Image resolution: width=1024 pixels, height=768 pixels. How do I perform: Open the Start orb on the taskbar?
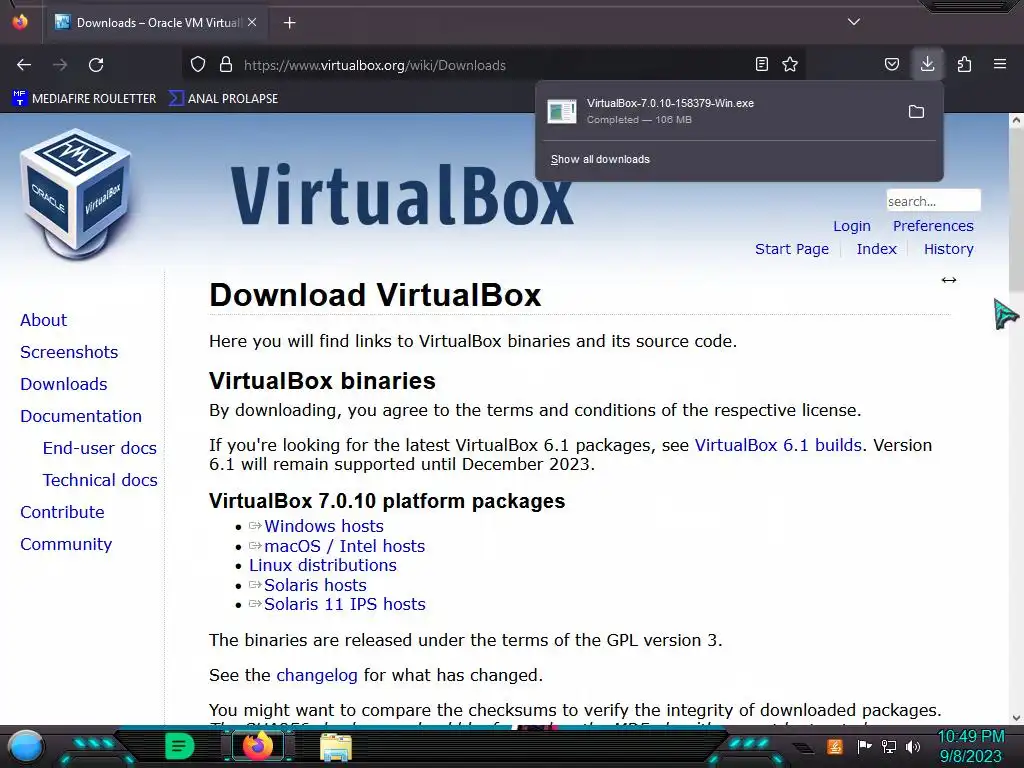26,746
